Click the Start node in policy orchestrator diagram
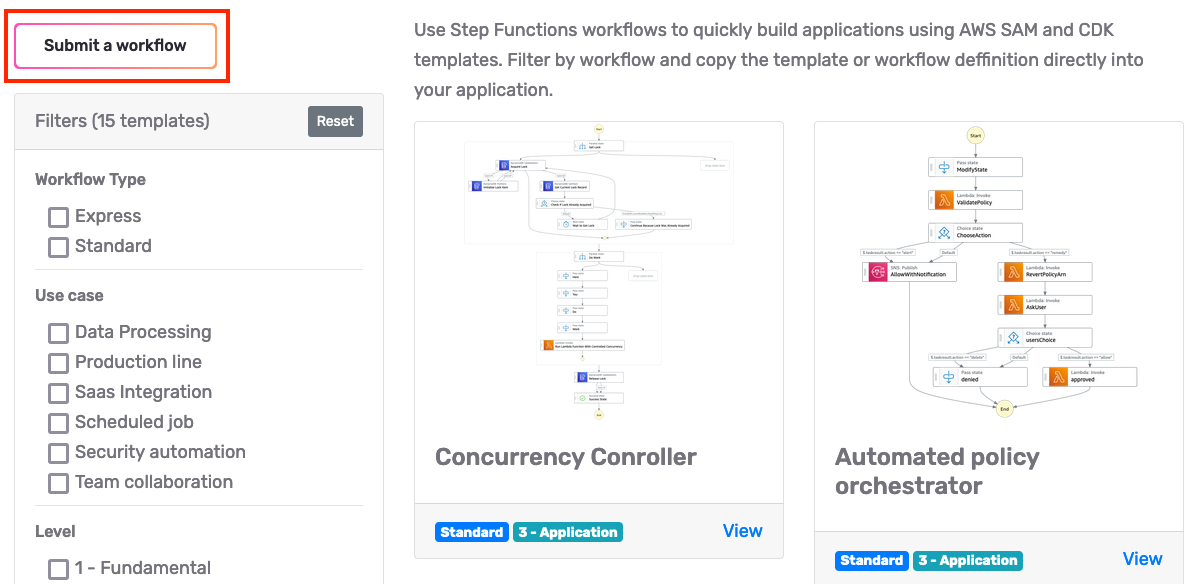The width and height of the screenshot is (1192, 584). (976, 136)
